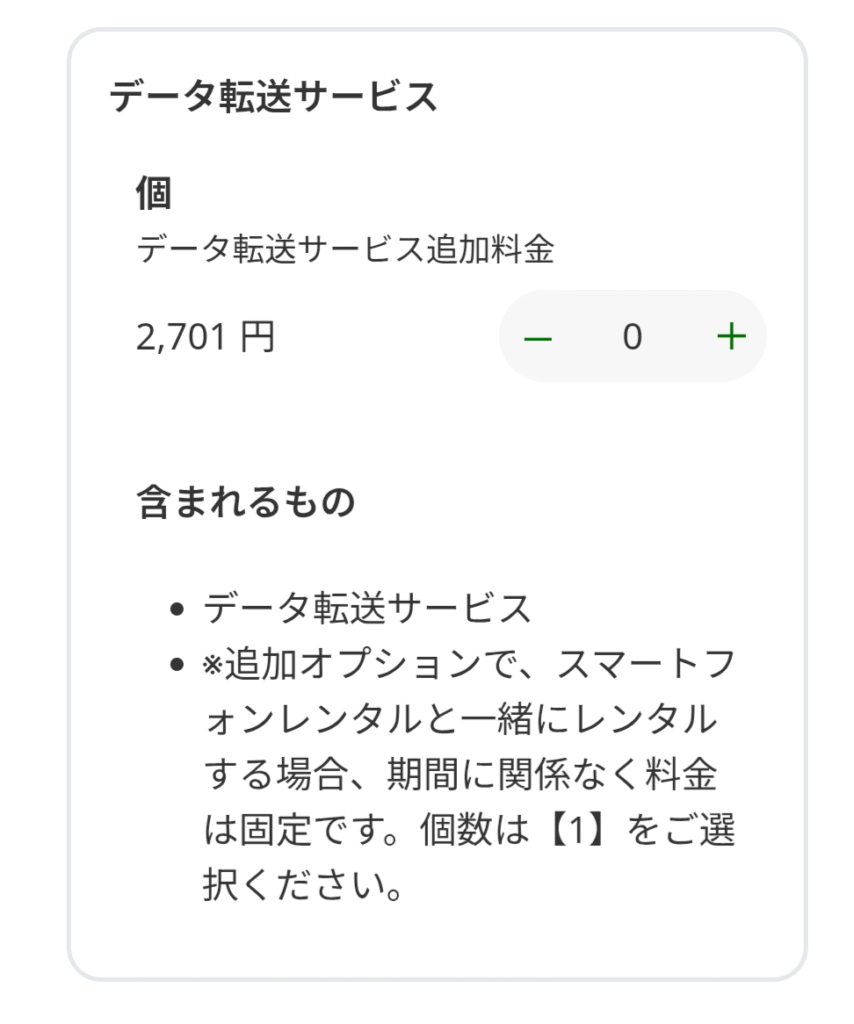This screenshot has height=1024, width=854.
Task: Click the データ転送サービス追加料金 description text
Action: click(x=345, y=249)
